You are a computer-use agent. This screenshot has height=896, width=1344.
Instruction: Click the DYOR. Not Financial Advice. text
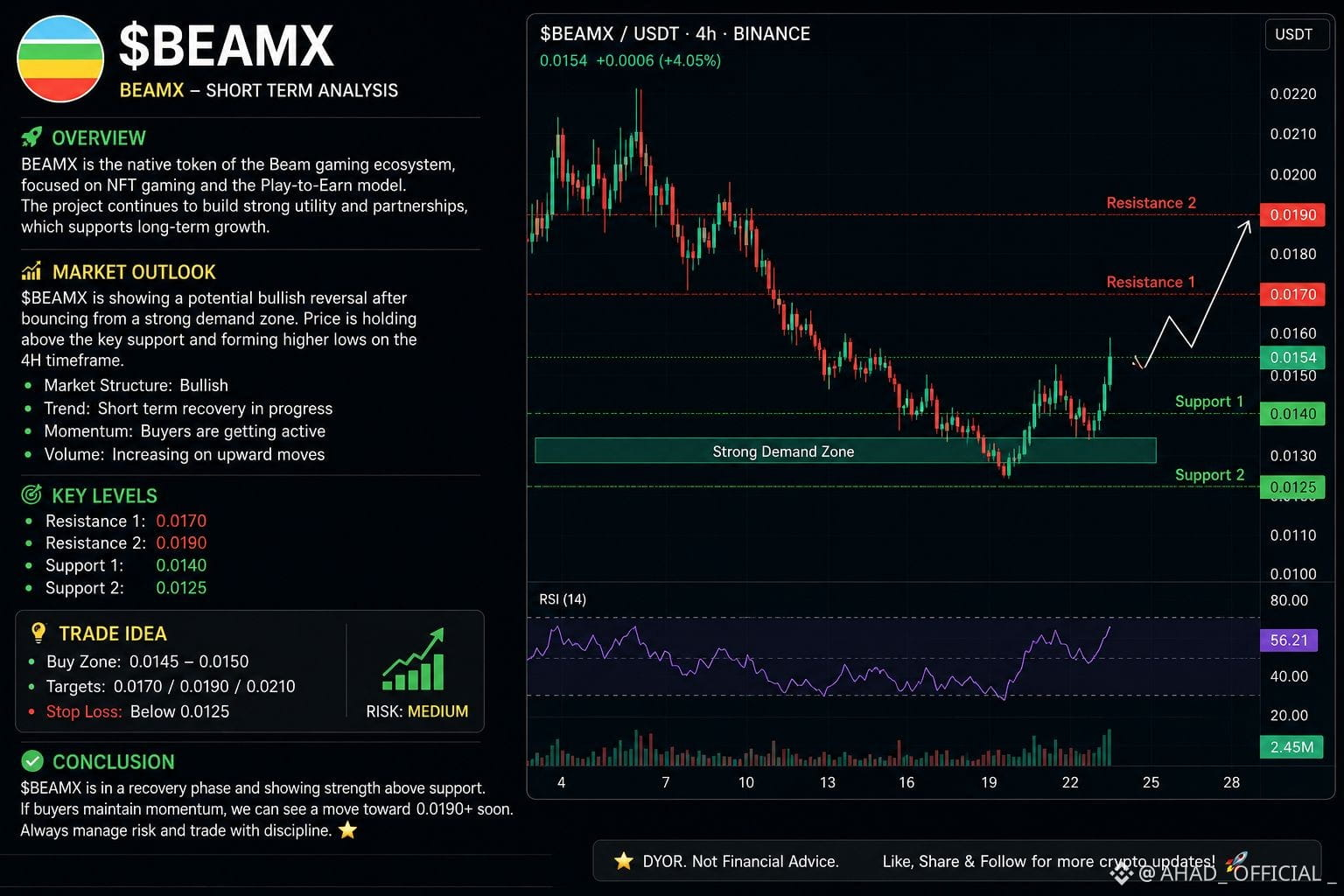pyautogui.click(x=740, y=861)
